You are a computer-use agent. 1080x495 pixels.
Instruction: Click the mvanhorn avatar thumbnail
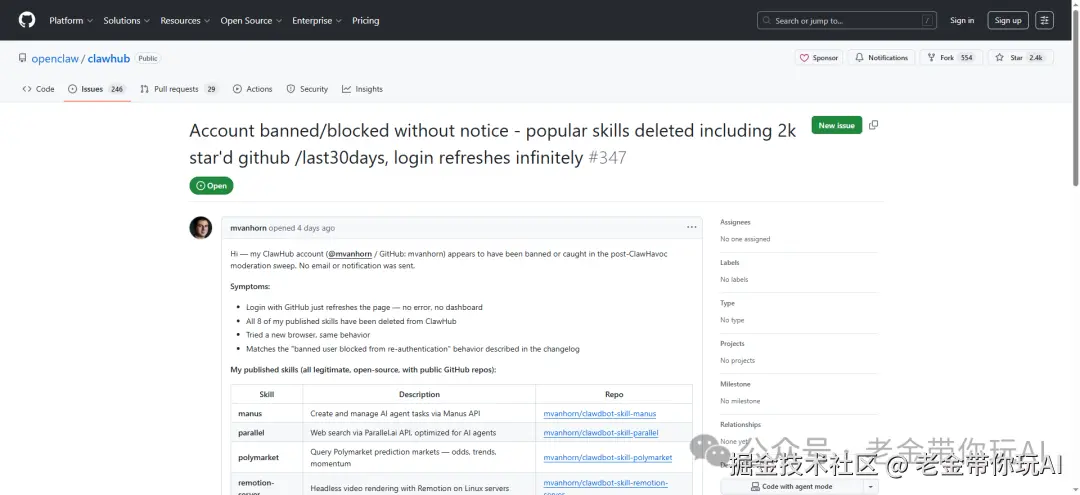200,228
